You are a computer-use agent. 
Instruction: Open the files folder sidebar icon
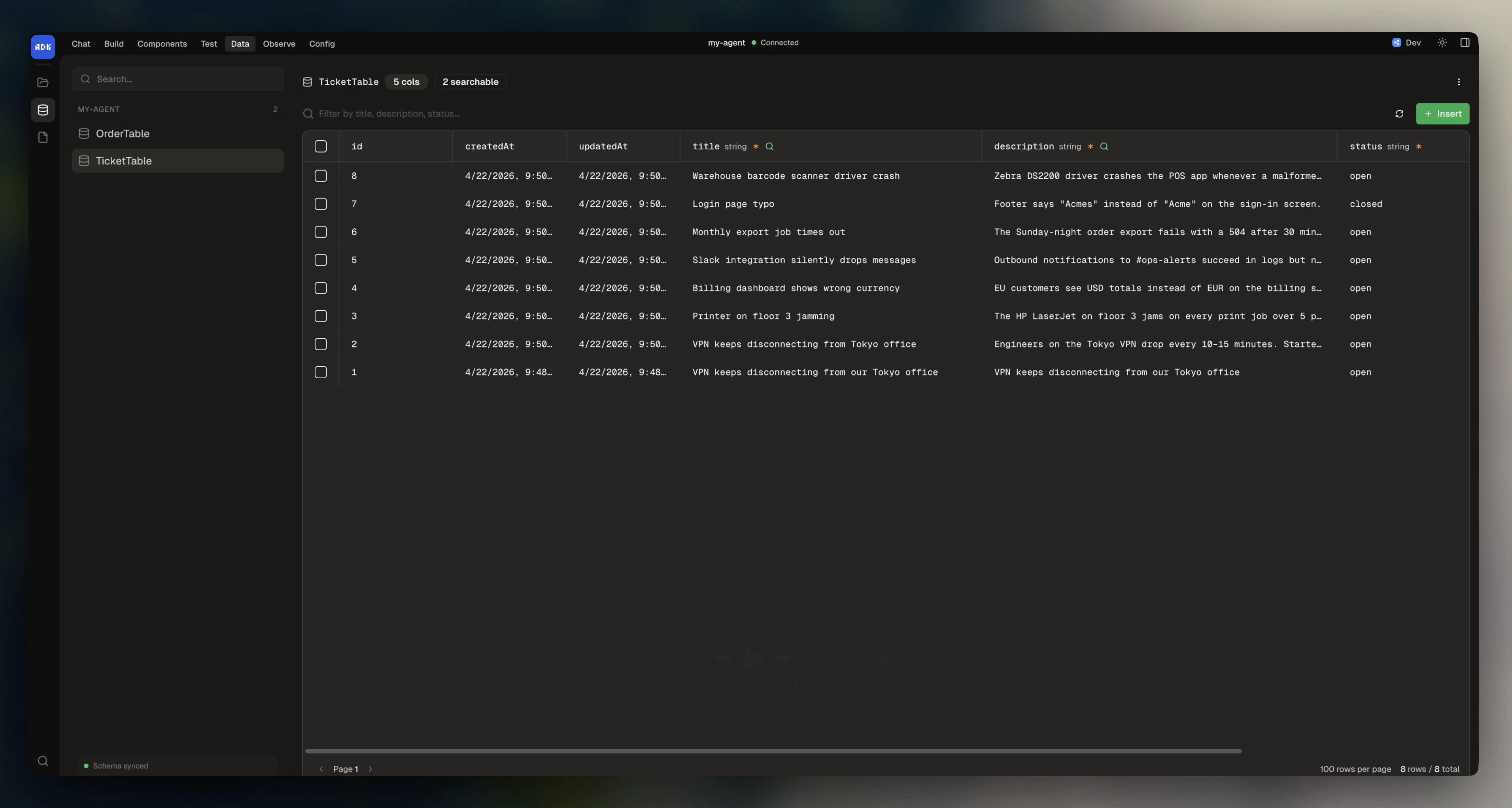point(43,83)
